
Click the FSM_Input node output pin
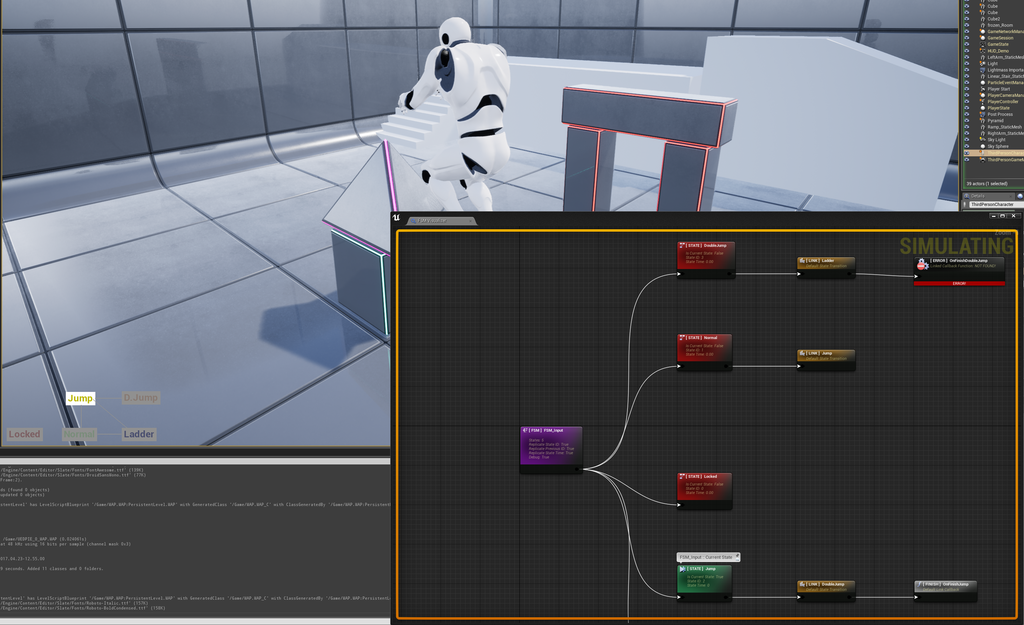(575, 469)
